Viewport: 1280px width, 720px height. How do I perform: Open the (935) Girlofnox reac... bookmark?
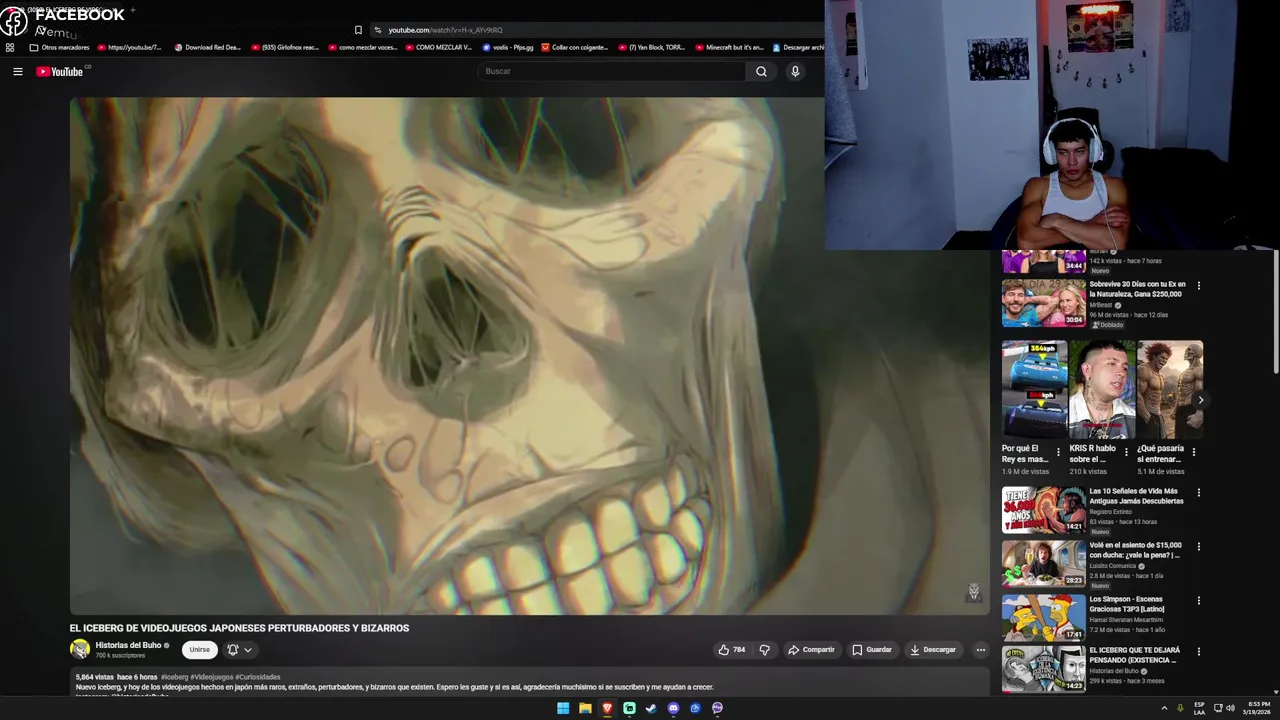284,47
